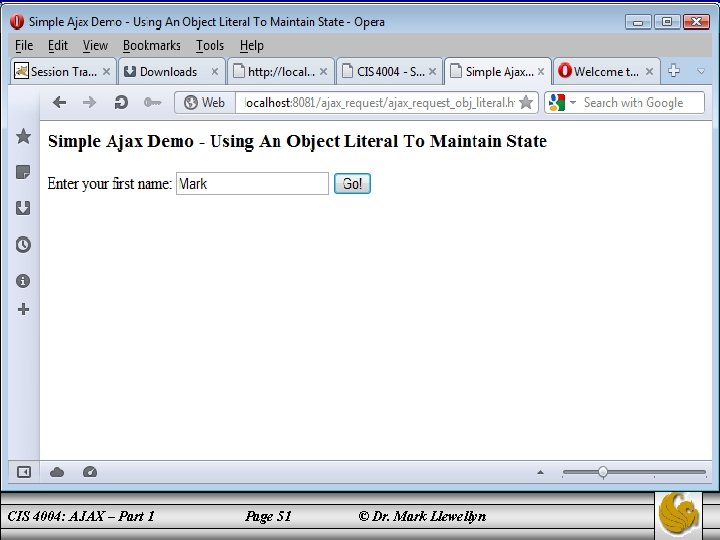Image resolution: width=720 pixels, height=540 pixels.
Task: Click the first name input field
Action: (252, 184)
